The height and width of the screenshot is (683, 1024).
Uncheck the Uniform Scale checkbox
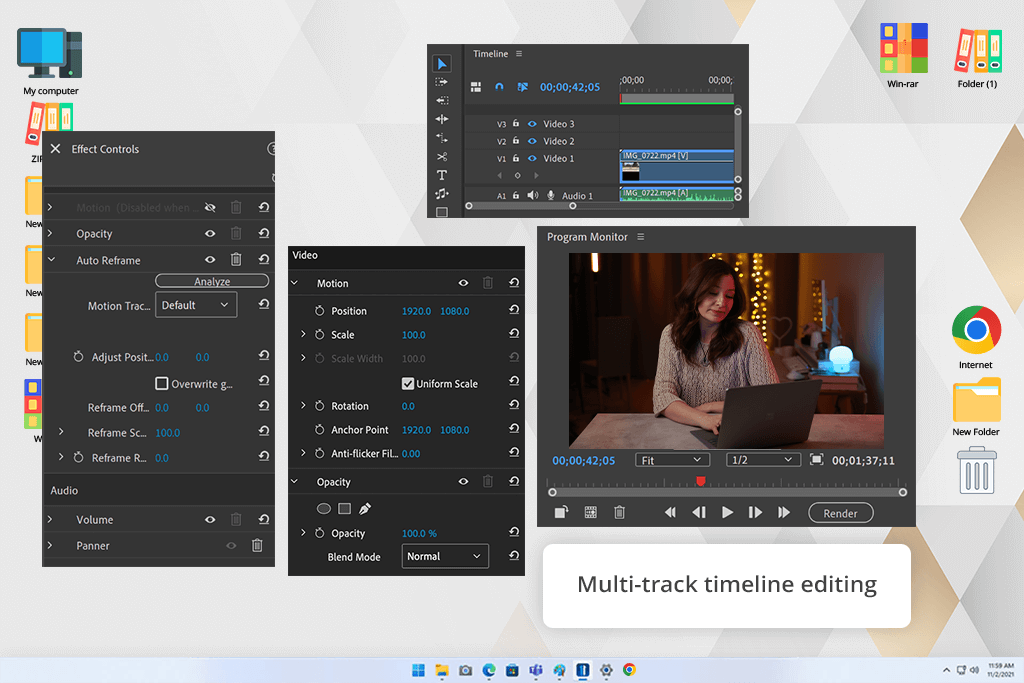tap(408, 383)
